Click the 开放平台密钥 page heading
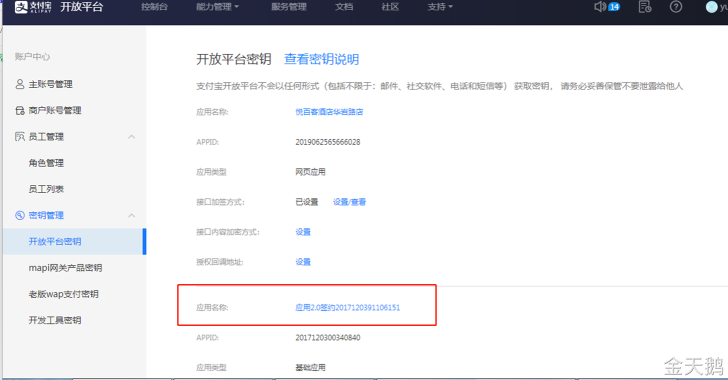The image size is (728, 380). (234, 59)
